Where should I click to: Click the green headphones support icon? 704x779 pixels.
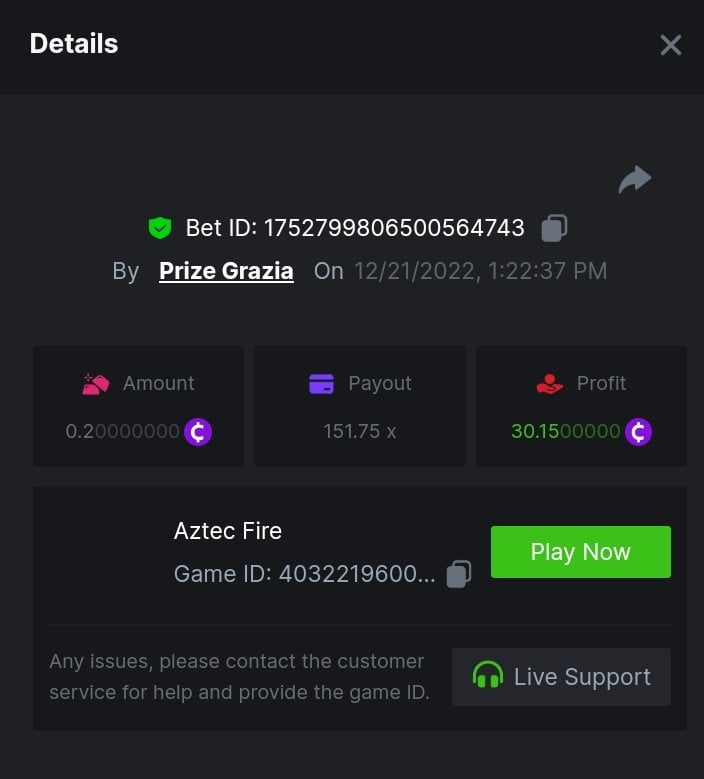487,675
